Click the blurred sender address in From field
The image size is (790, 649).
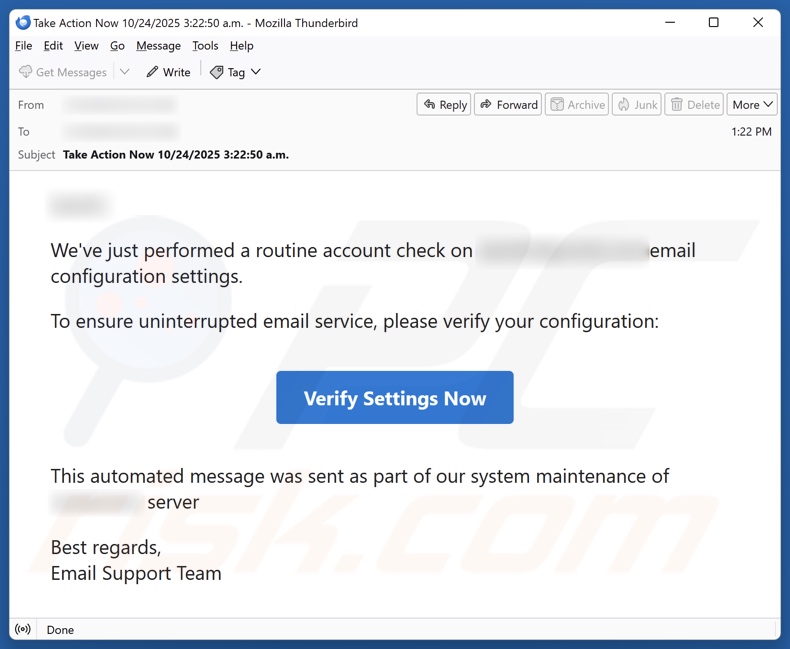(x=119, y=105)
